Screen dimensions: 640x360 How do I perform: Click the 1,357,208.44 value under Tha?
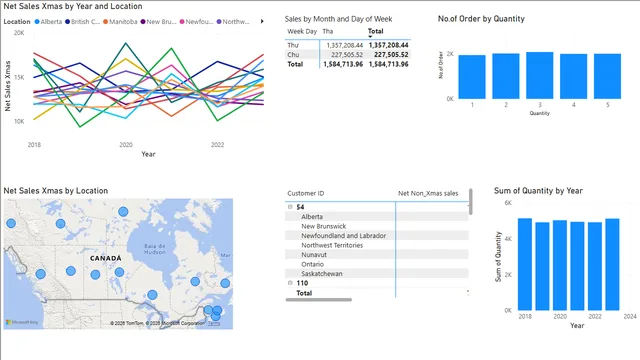pos(344,45)
